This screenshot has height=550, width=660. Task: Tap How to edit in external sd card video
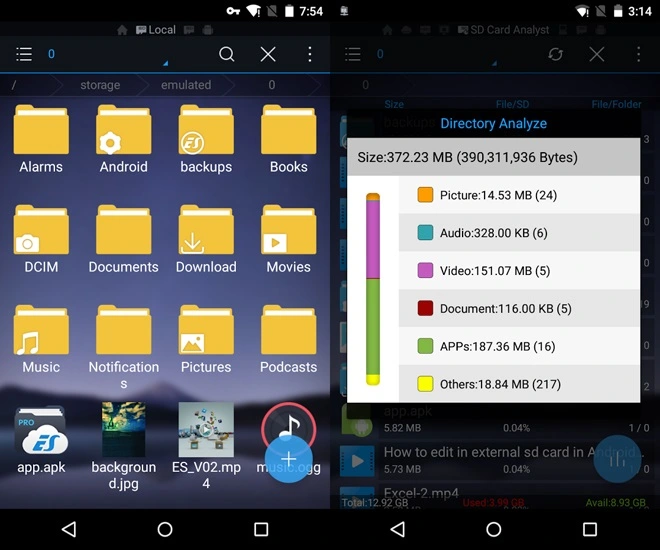pyautogui.click(x=495, y=460)
